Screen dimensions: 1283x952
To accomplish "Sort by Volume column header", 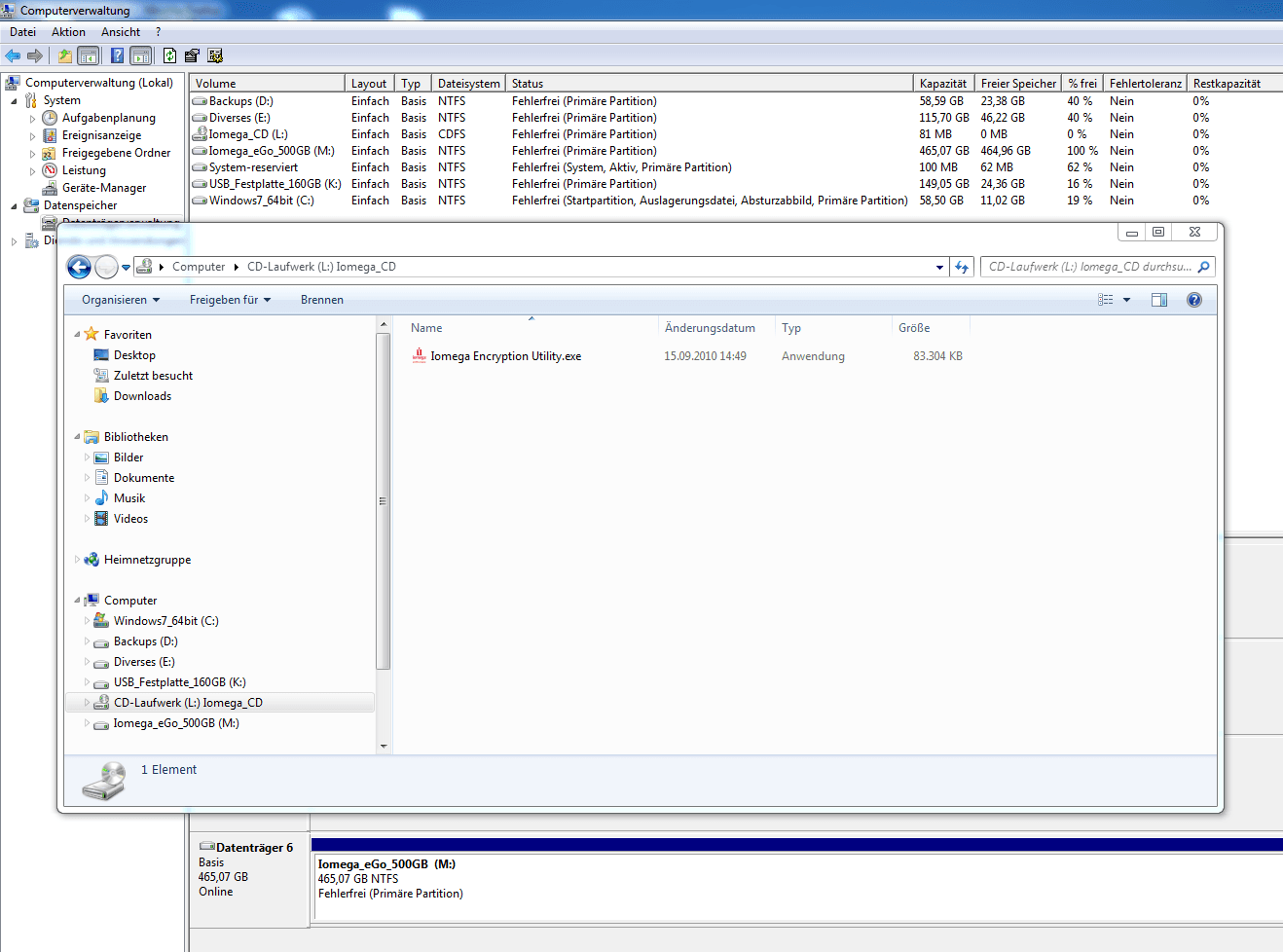I will coord(267,84).
